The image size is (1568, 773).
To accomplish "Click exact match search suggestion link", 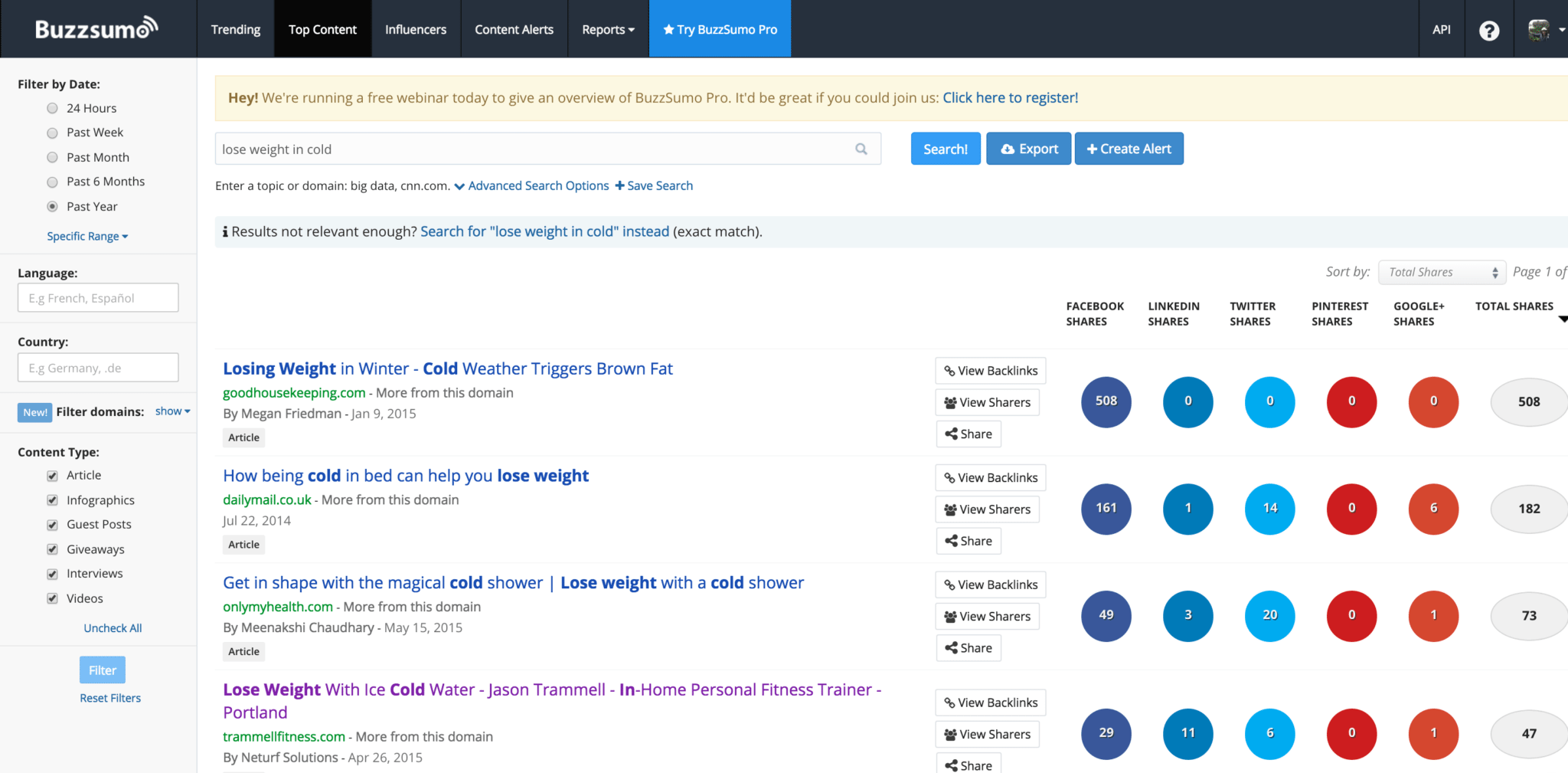I will click(x=544, y=231).
